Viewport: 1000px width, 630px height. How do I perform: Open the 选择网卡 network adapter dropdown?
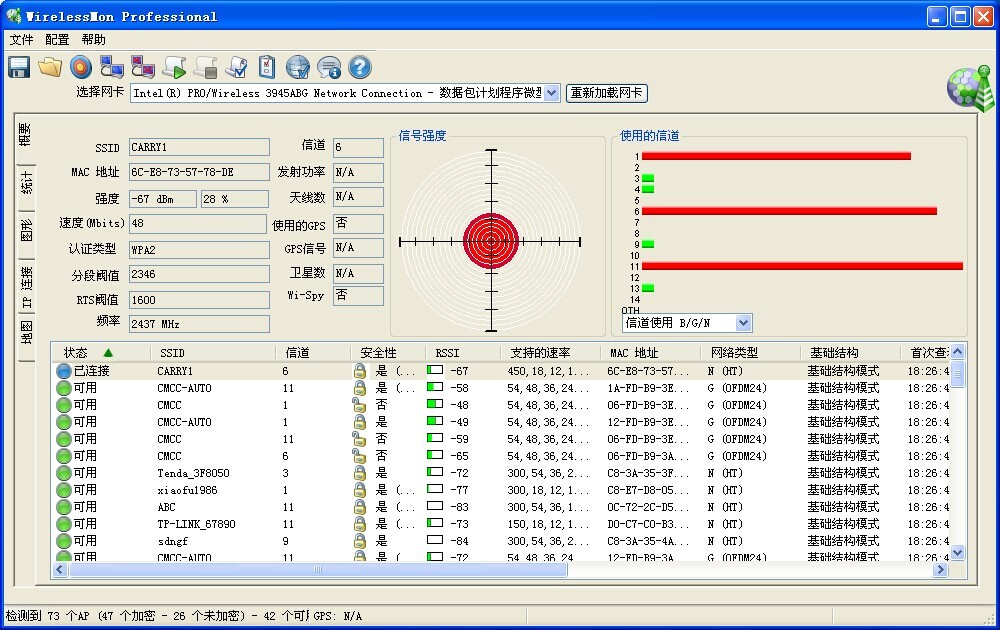click(551, 93)
